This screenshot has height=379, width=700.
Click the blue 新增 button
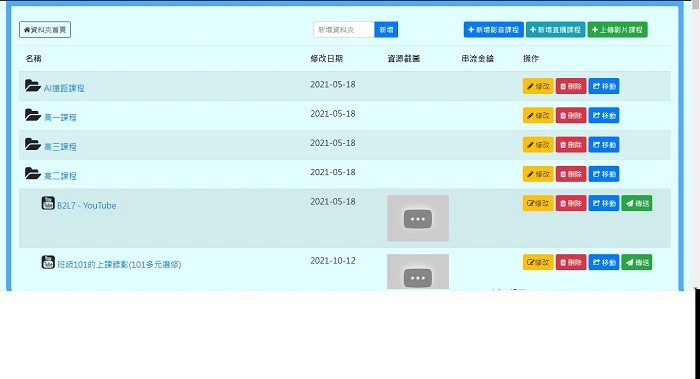point(386,30)
